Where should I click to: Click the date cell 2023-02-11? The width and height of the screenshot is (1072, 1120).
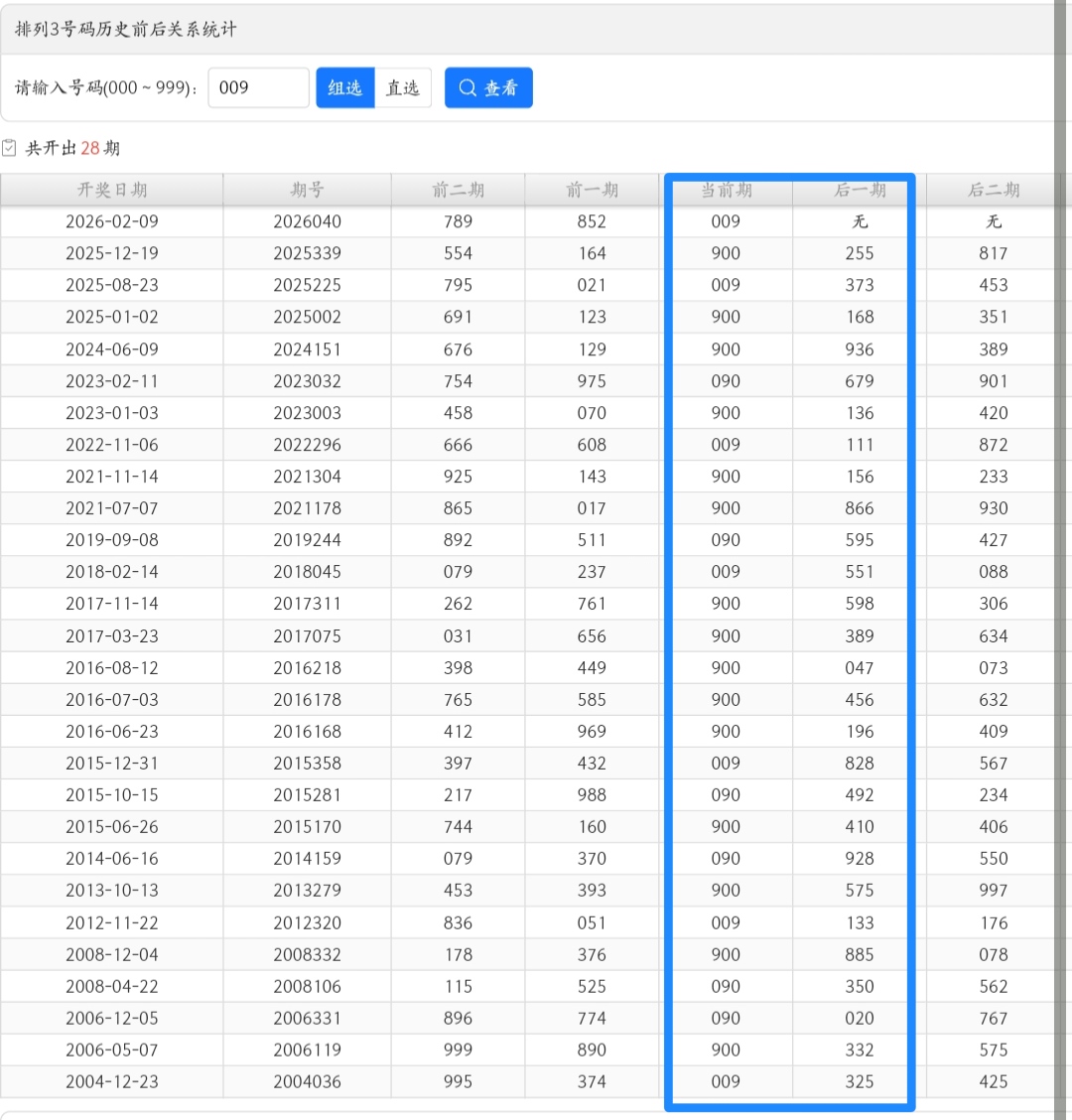pos(112,381)
